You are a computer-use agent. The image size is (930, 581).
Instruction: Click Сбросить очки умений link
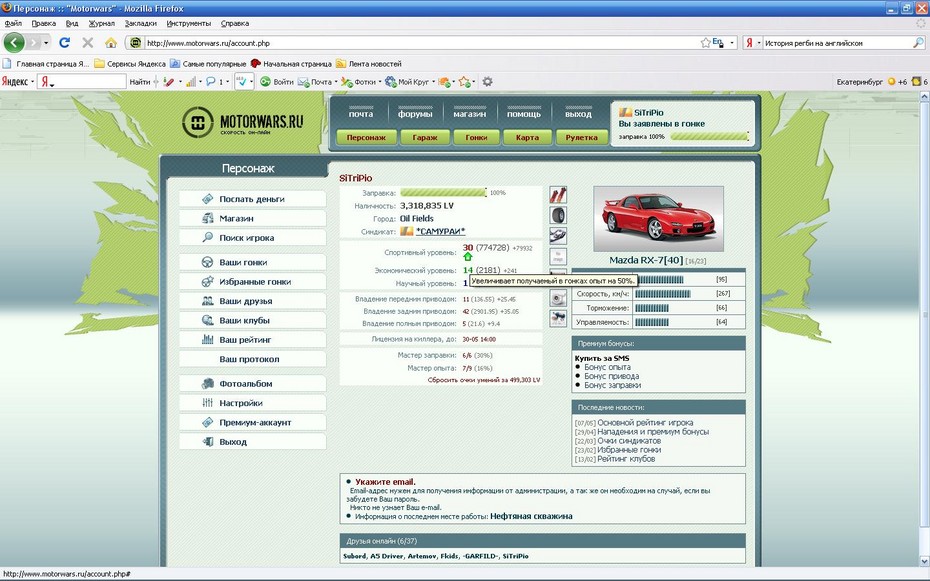coord(484,380)
